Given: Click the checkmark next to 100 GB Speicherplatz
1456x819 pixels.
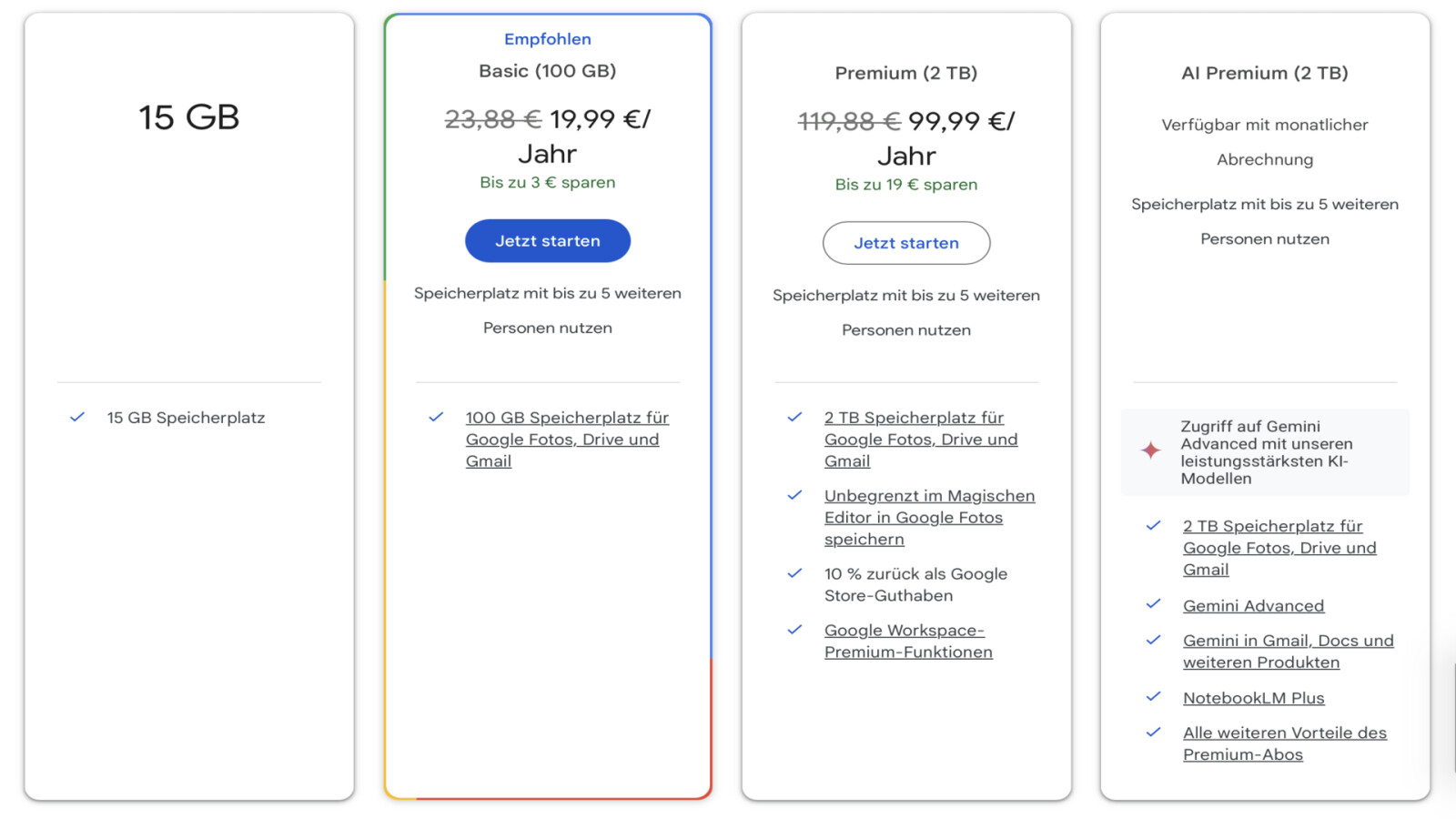Looking at the screenshot, I should (x=434, y=418).
